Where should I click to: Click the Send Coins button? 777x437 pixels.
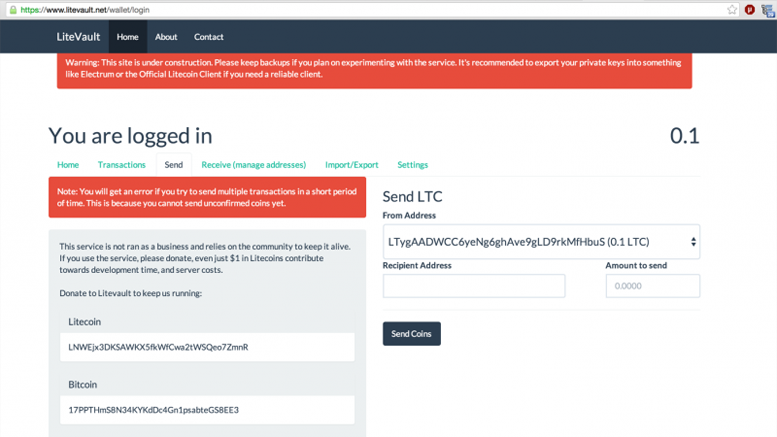pos(411,333)
